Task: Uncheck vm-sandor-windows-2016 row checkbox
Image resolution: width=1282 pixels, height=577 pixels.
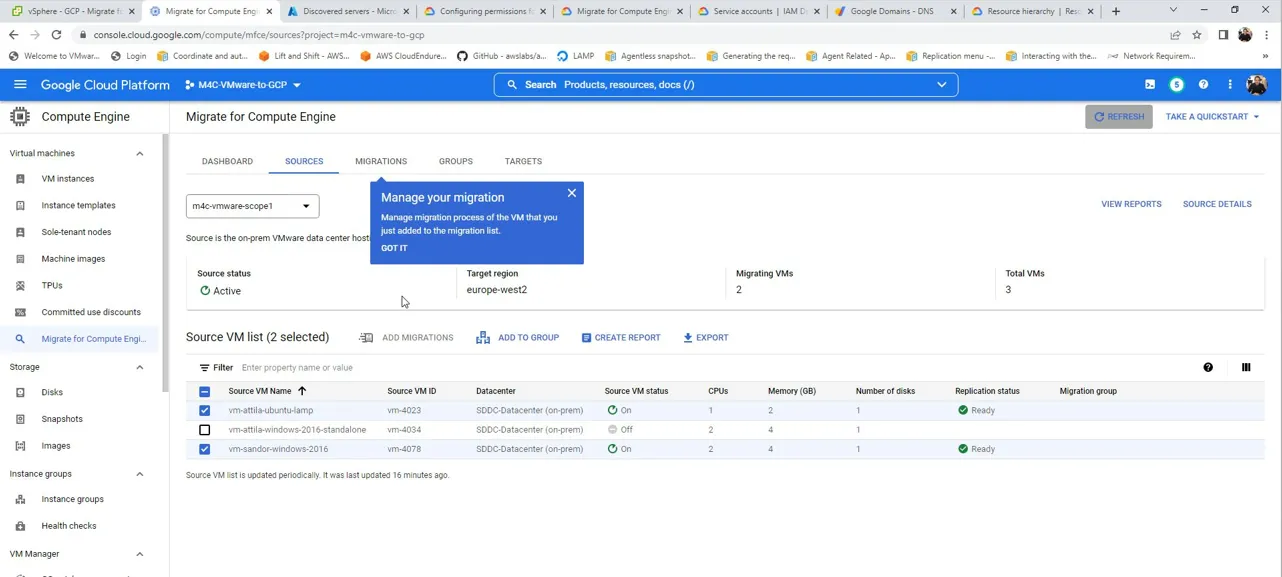Action: pyautogui.click(x=205, y=450)
